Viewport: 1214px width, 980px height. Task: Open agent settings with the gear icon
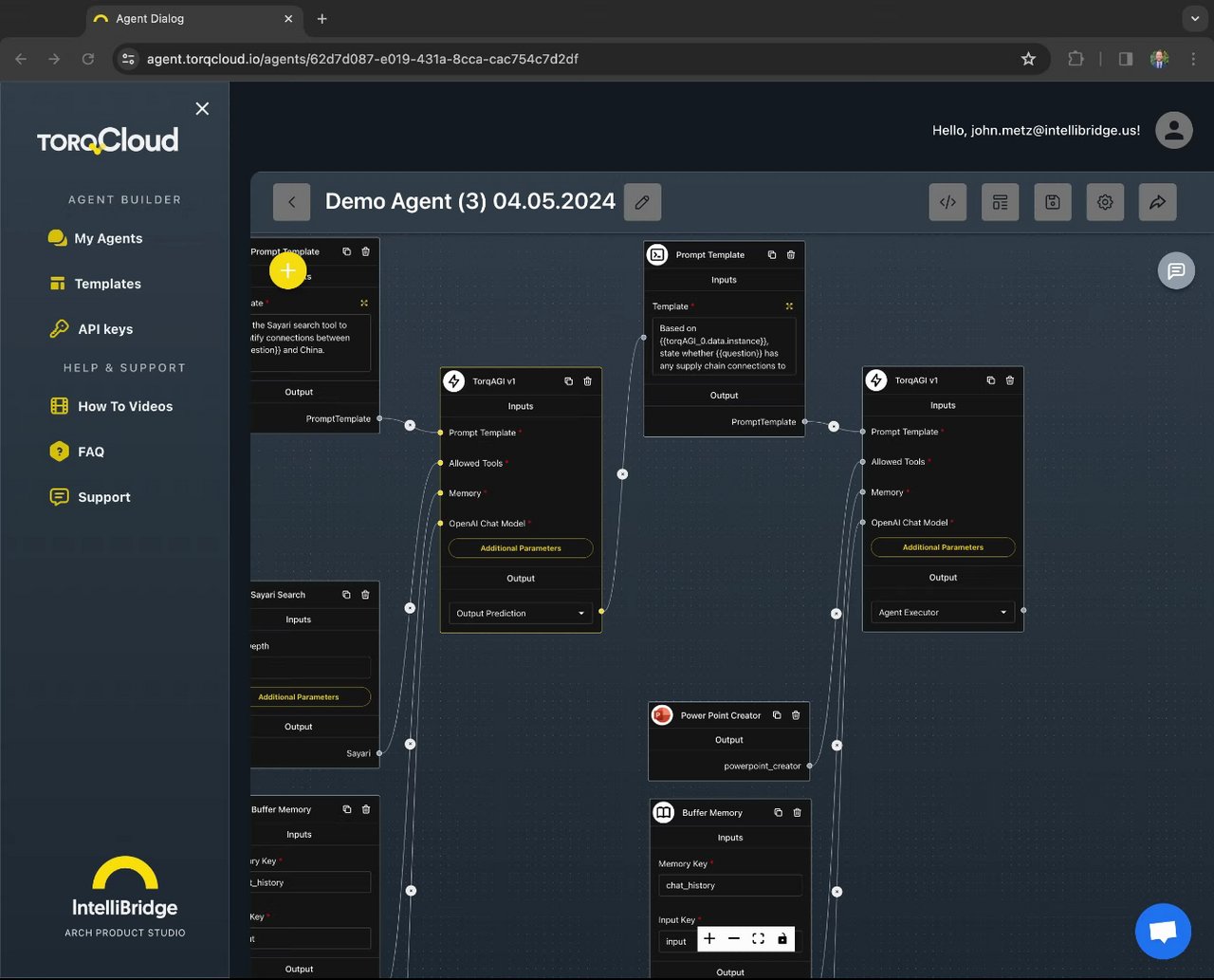[1105, 202]
